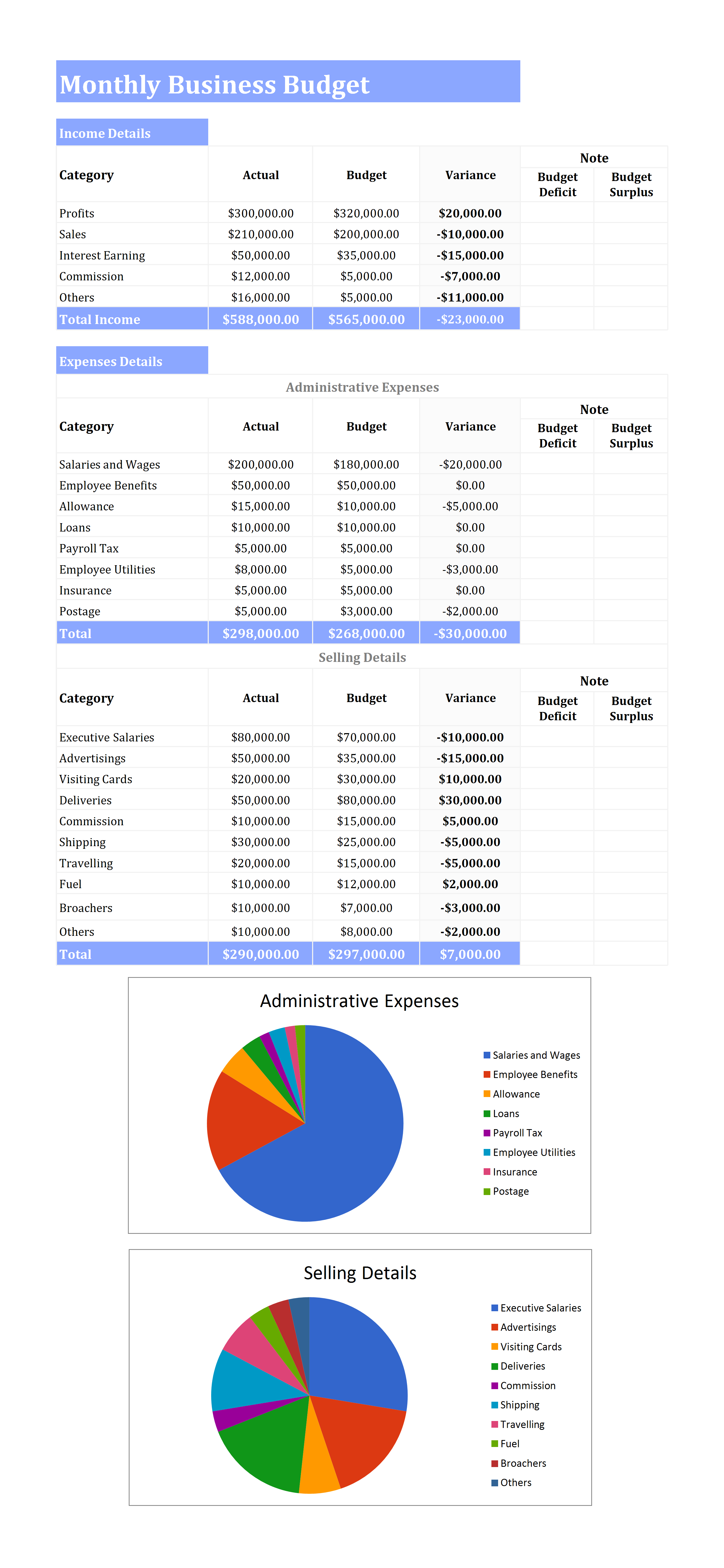Click Visiting Cards legend entry
This screenshot has height=1568, width=724.
(526, 1347)
